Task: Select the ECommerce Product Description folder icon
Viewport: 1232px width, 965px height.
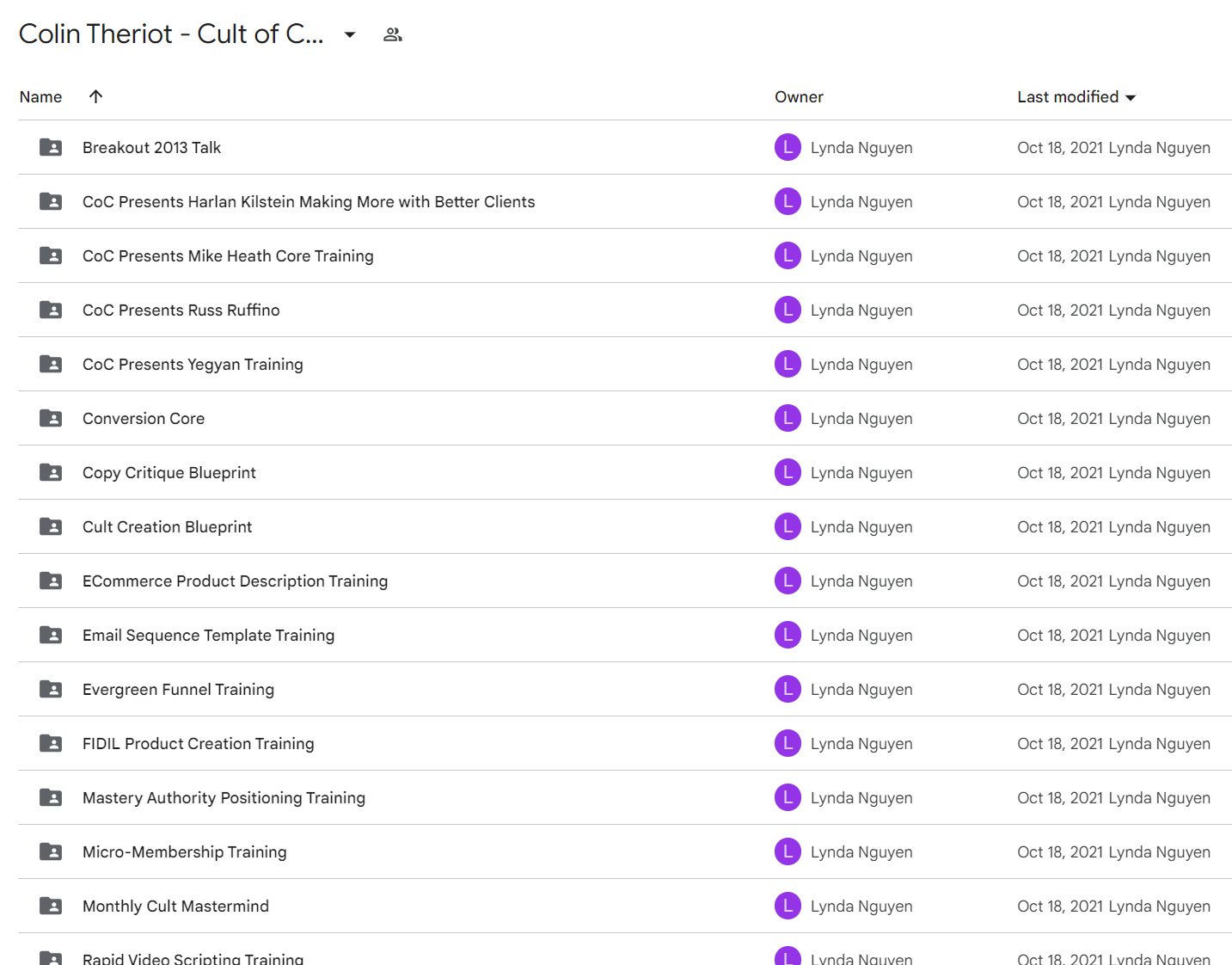Action: click(x=51, y=581)
